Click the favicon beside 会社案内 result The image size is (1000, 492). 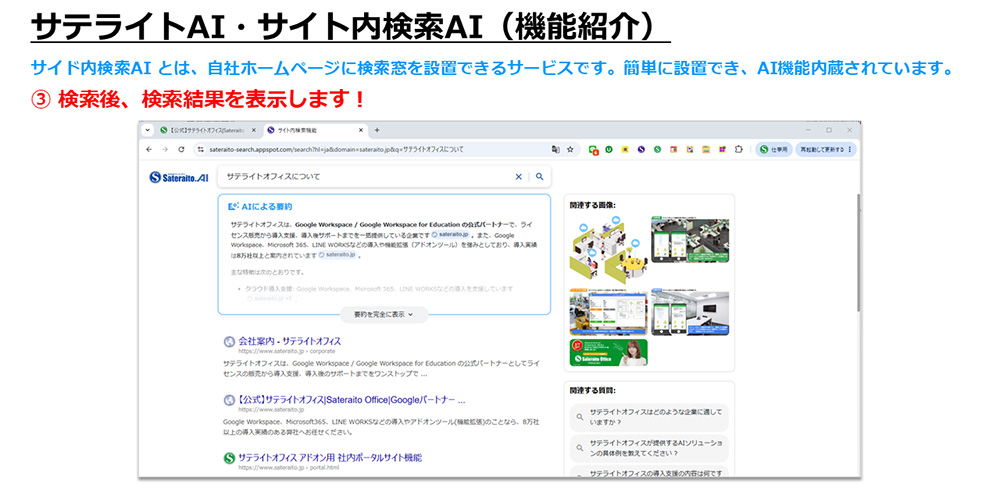(x=230, y=341)
